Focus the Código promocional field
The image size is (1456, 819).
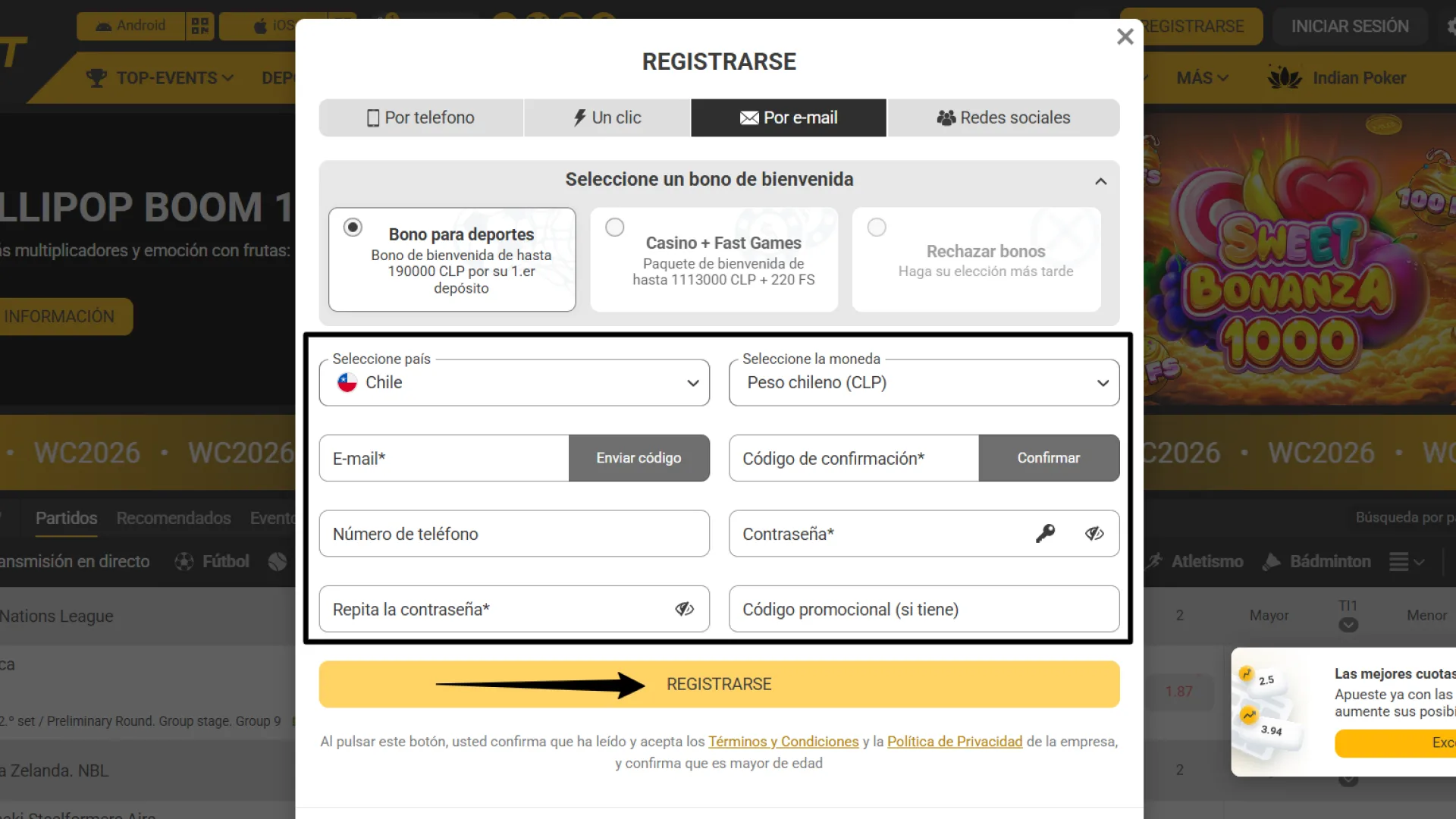924,609
